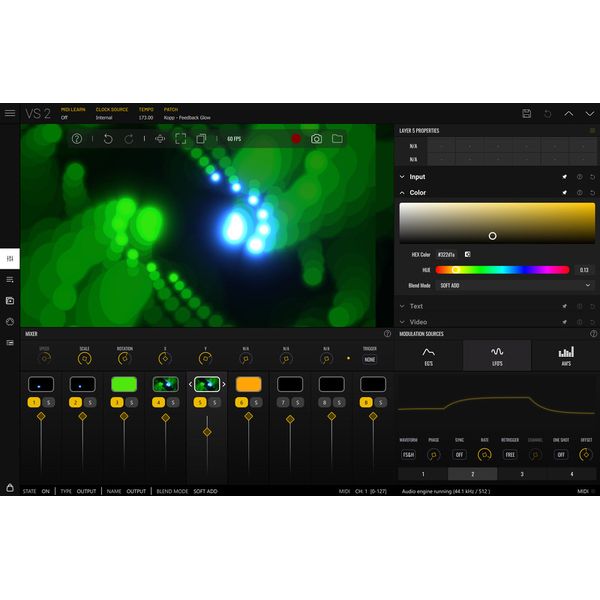The height and width of the screenshot is (600, 600).
Task: Switch to the AM's modulation tab
Action: [x=566, y=356]
